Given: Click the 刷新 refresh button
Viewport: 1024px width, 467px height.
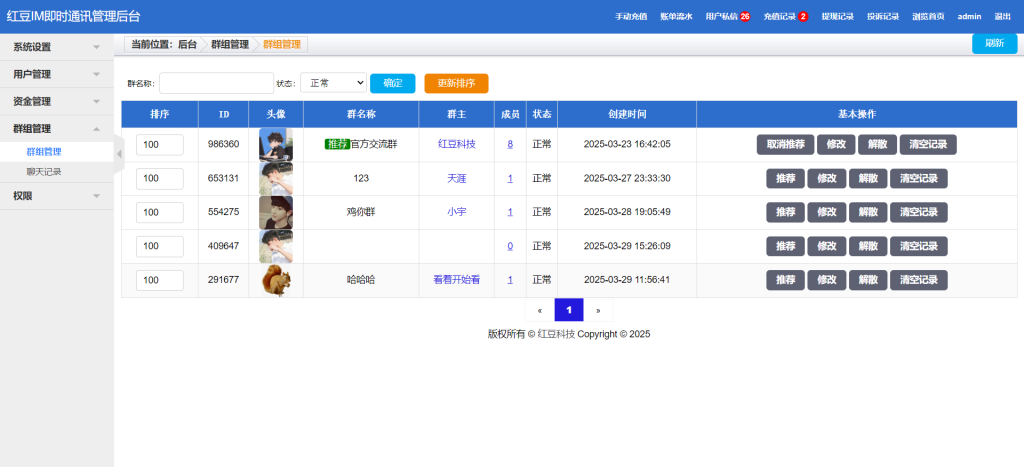Looking at the screenshot, I should [x=993, y=43].
